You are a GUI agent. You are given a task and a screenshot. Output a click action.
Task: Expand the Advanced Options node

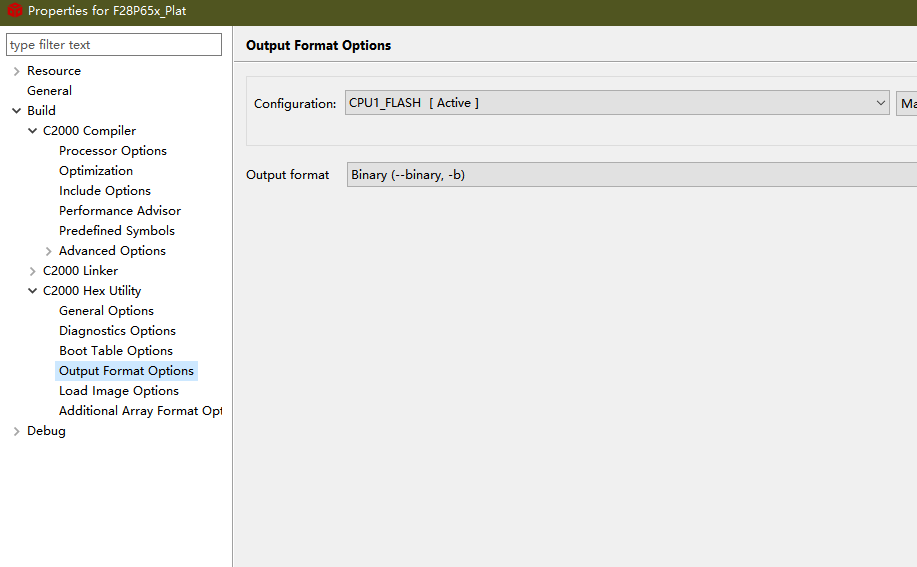(49, 251)
